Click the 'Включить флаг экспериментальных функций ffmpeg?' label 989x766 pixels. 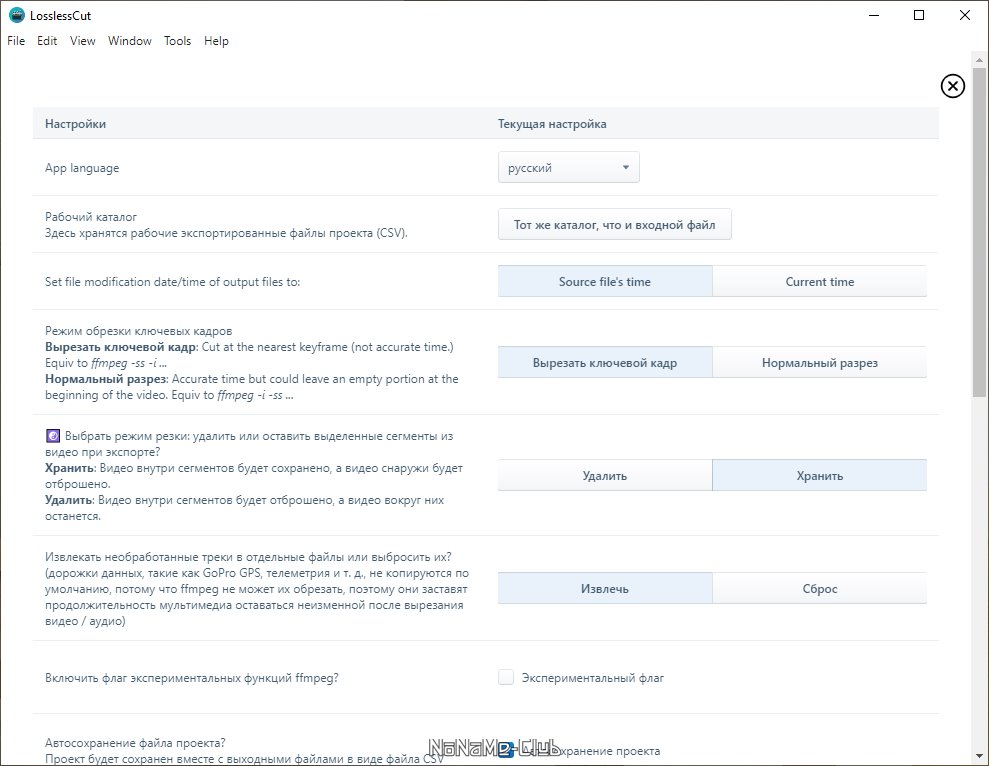point(192,678)
